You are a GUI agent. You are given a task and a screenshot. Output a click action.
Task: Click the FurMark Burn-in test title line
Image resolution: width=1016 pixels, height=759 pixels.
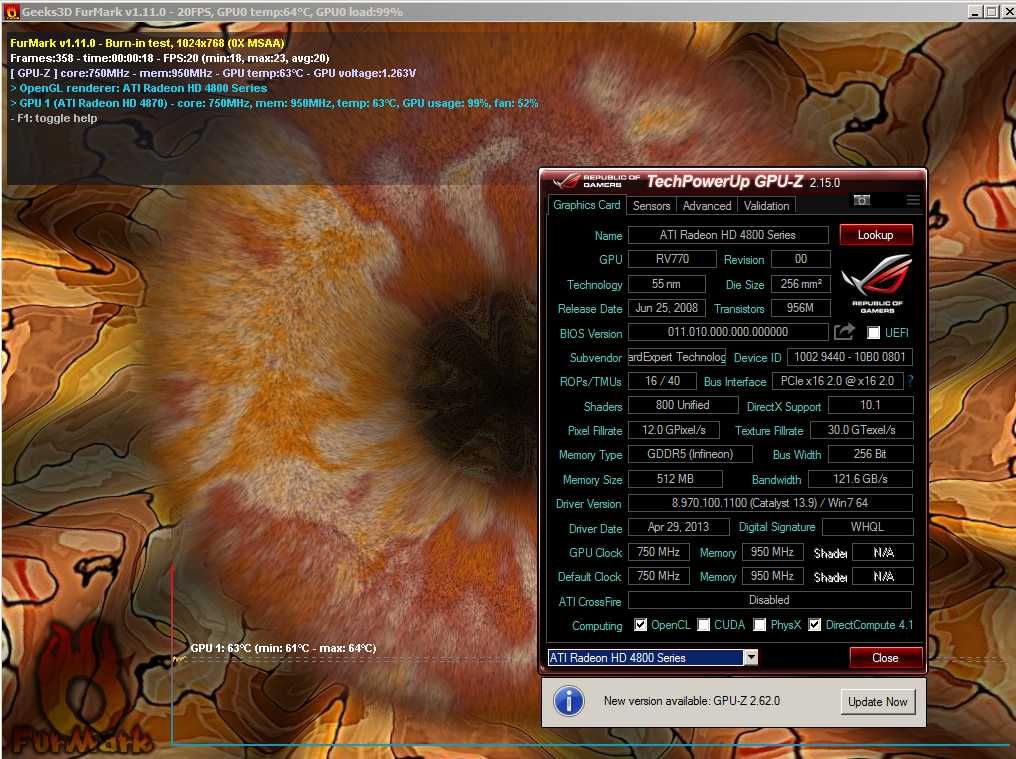coord(147,43)
